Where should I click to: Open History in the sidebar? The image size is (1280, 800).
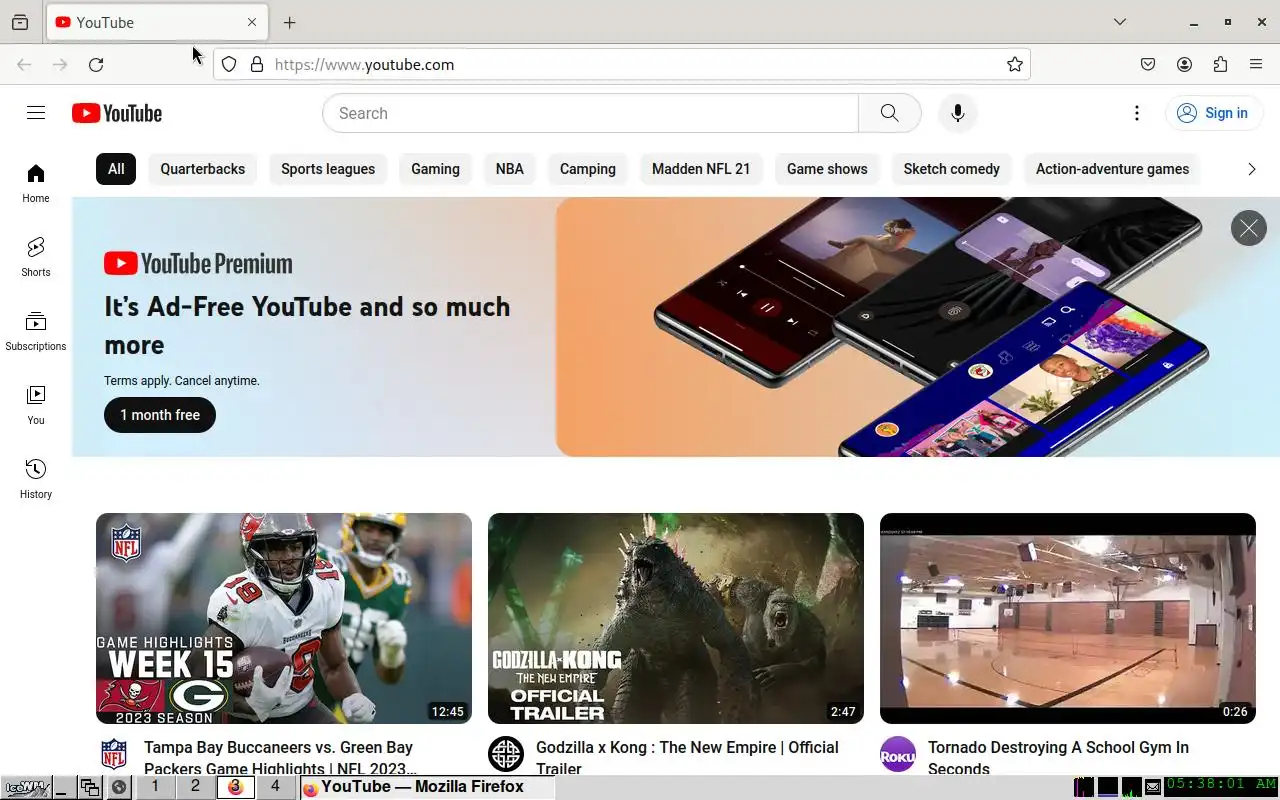pos(36,479)
